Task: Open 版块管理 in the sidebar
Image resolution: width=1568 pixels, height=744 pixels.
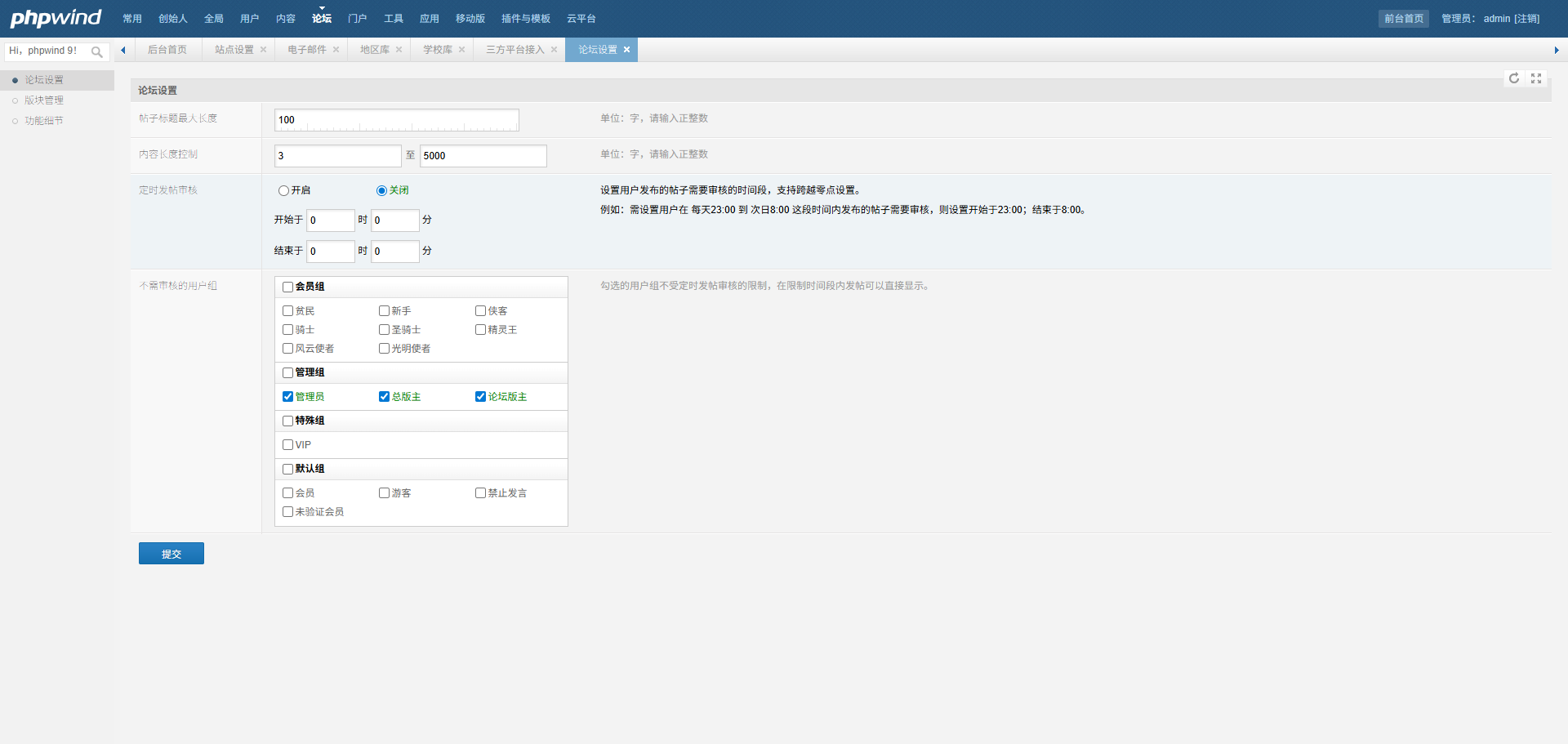Action: pos(44,100)
